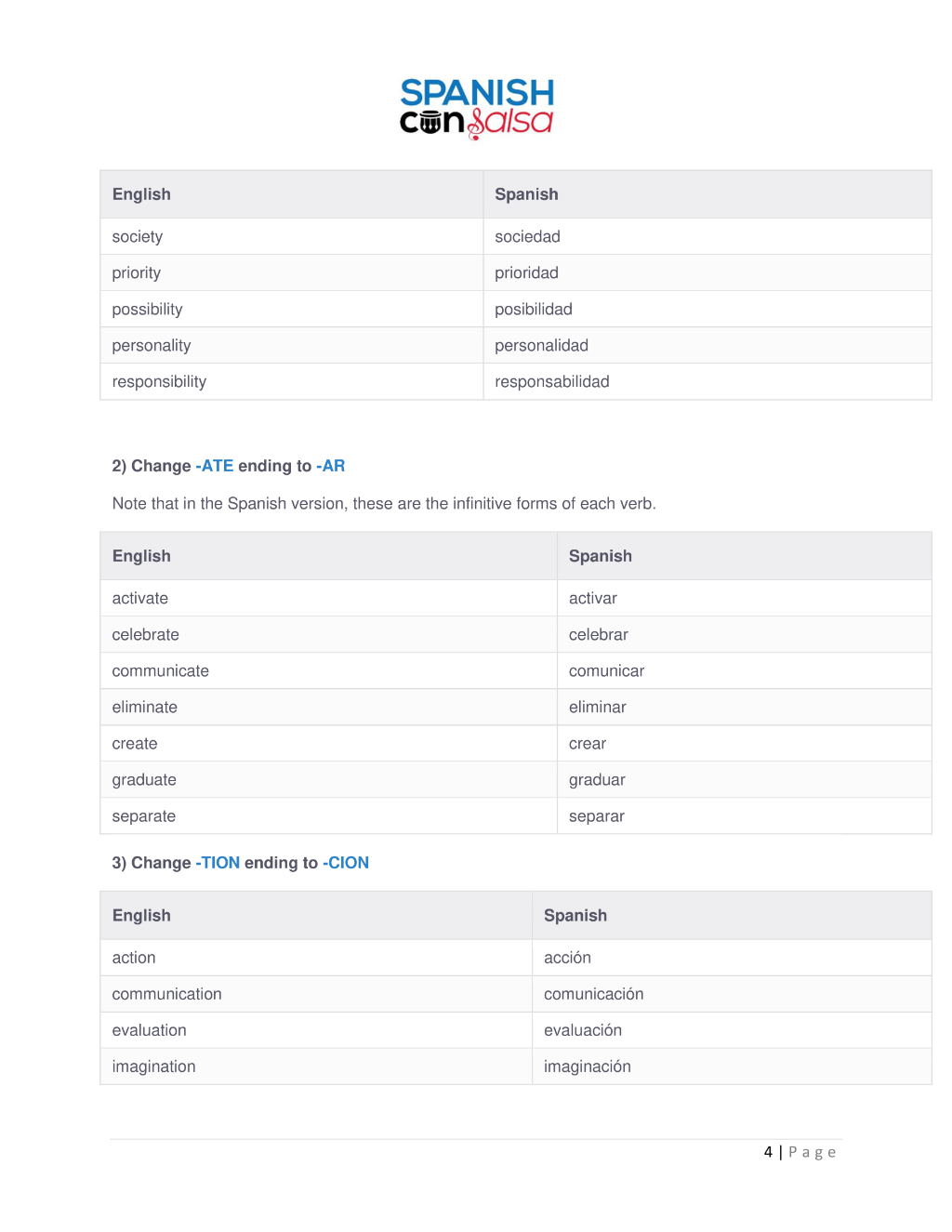Click the word separate
The width and height of the screenshot is (952, 1232).
[x=144, y=816]
